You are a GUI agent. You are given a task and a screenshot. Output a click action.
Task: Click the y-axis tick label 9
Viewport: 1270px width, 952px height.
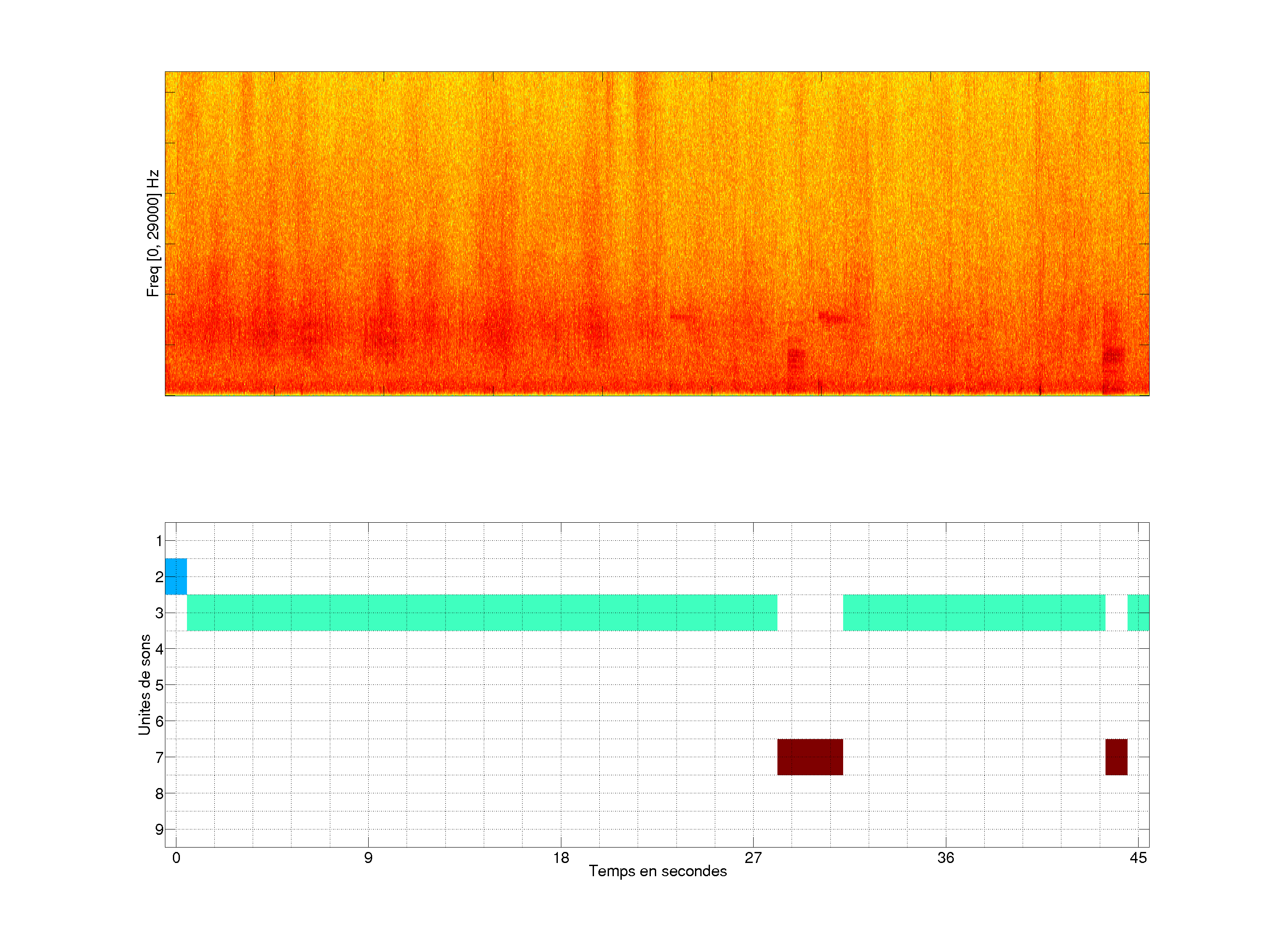[x=159, y=829]
